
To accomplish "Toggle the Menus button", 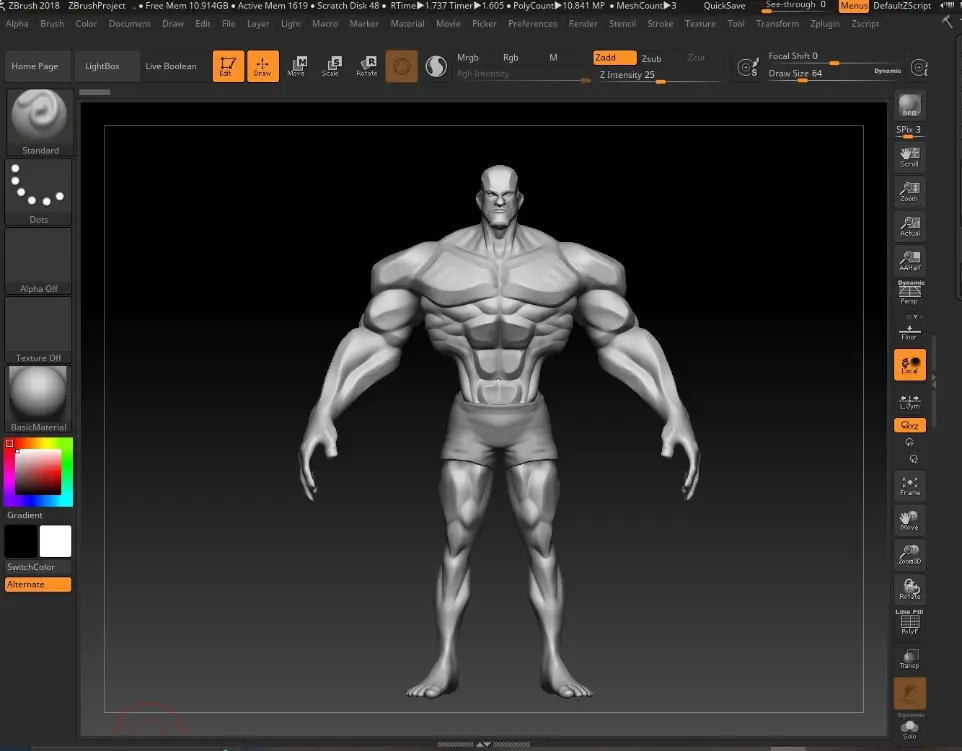I will tap(854, 6).
